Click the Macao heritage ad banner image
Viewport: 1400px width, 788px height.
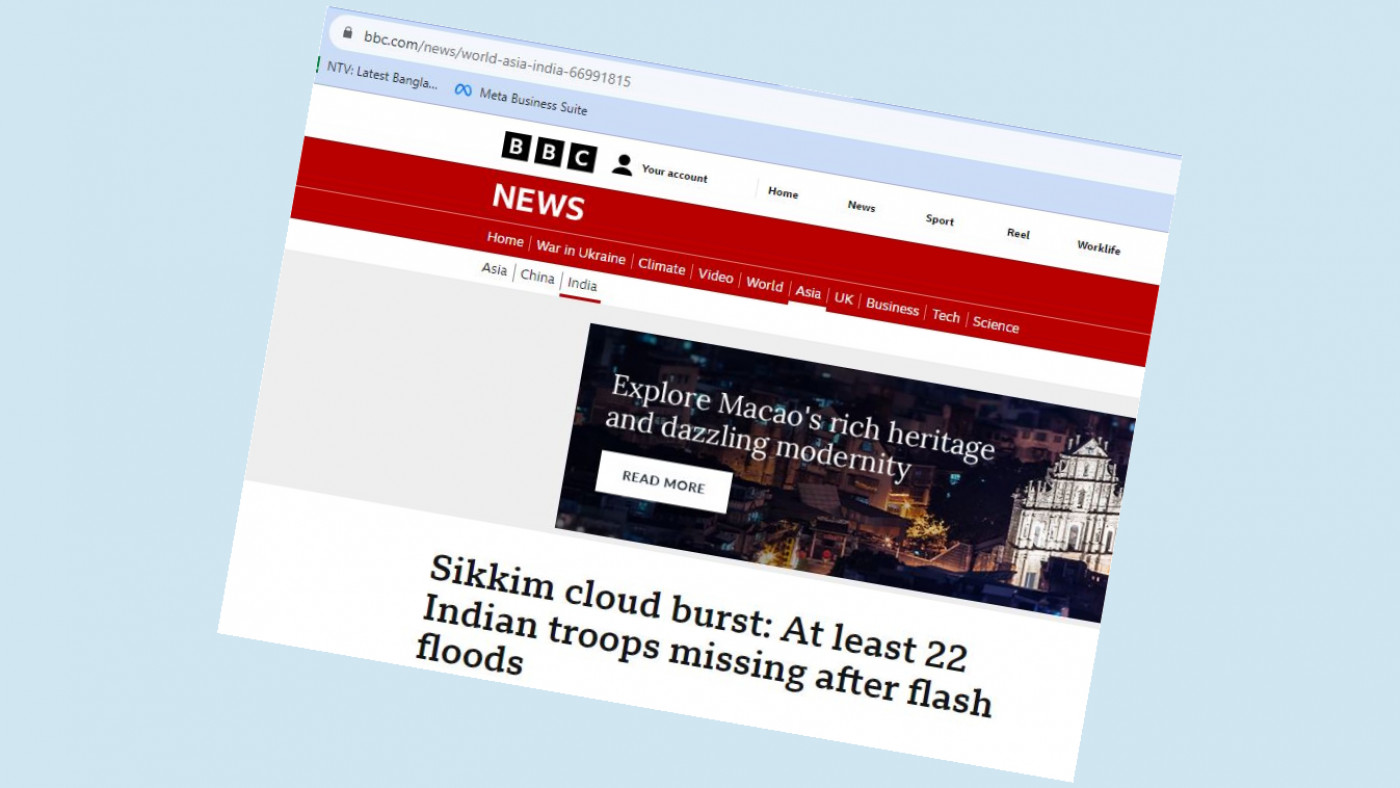(845, 473)
